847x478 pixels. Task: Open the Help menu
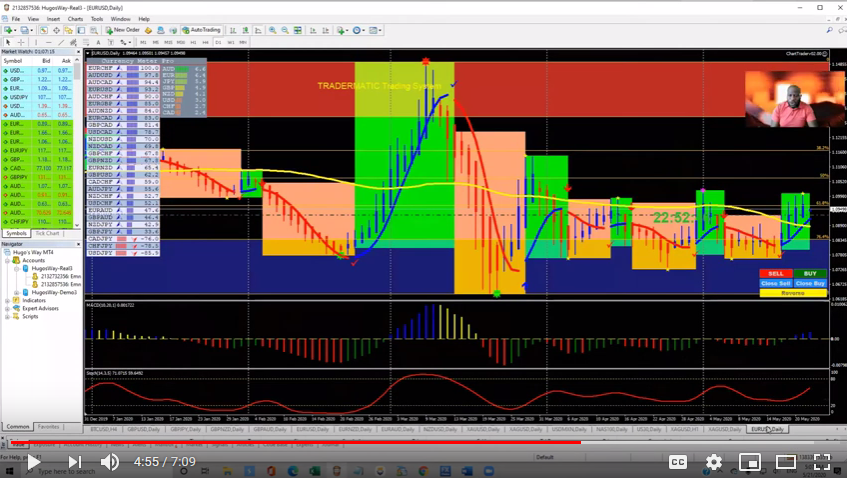click(144, 19)
